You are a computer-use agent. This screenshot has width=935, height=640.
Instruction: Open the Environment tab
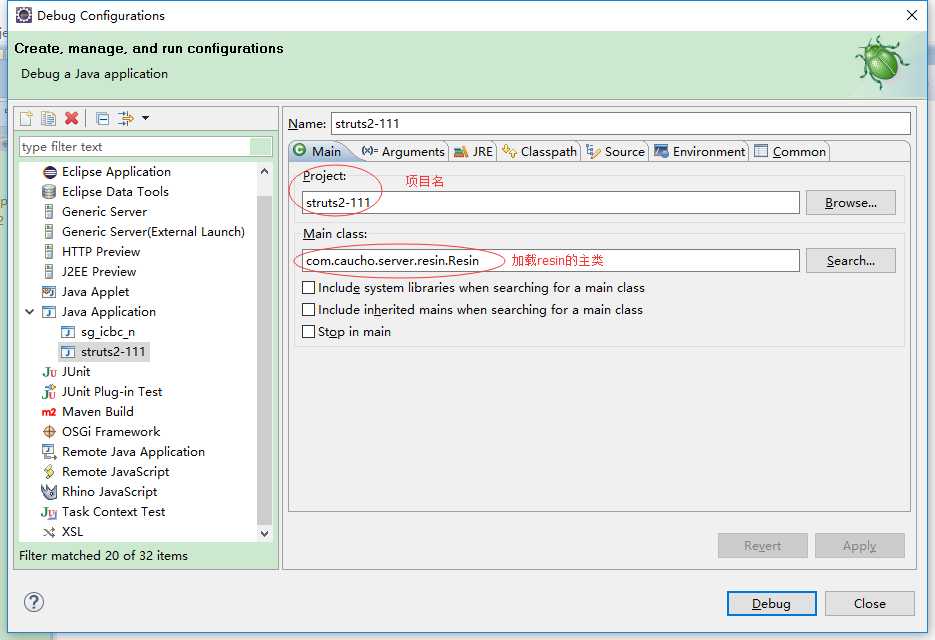(x=700, y=152)
